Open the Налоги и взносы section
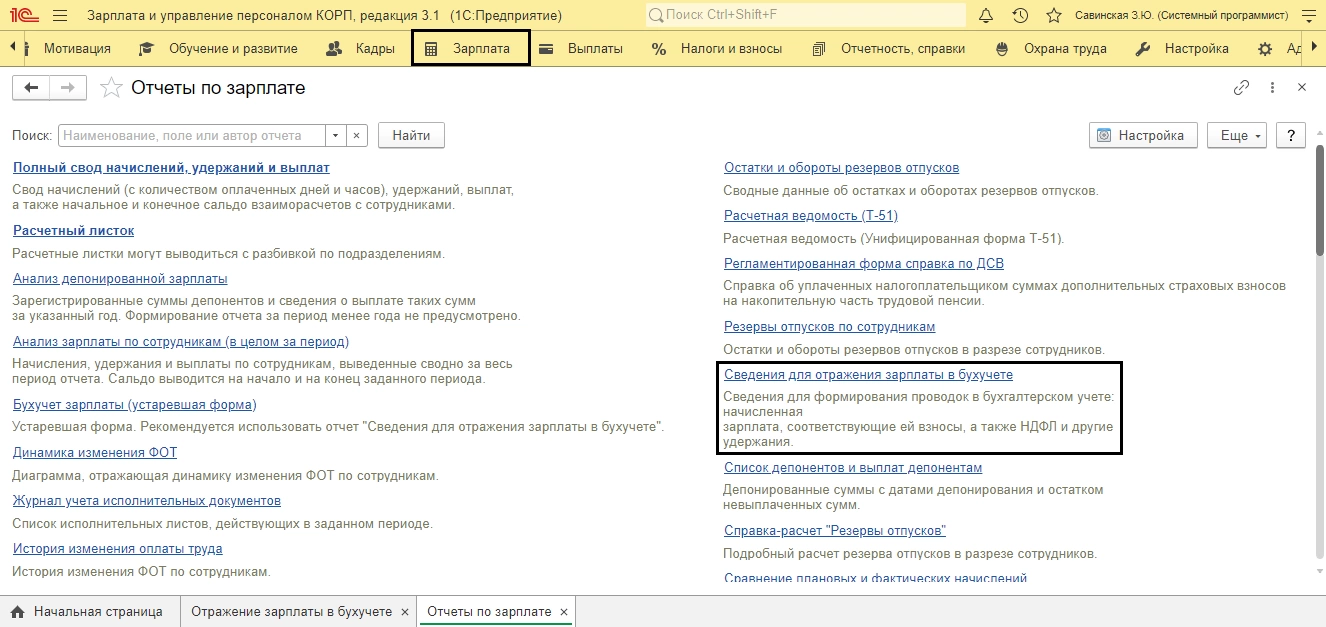This screenshot has height=627, width=1326. click(731, 48)
